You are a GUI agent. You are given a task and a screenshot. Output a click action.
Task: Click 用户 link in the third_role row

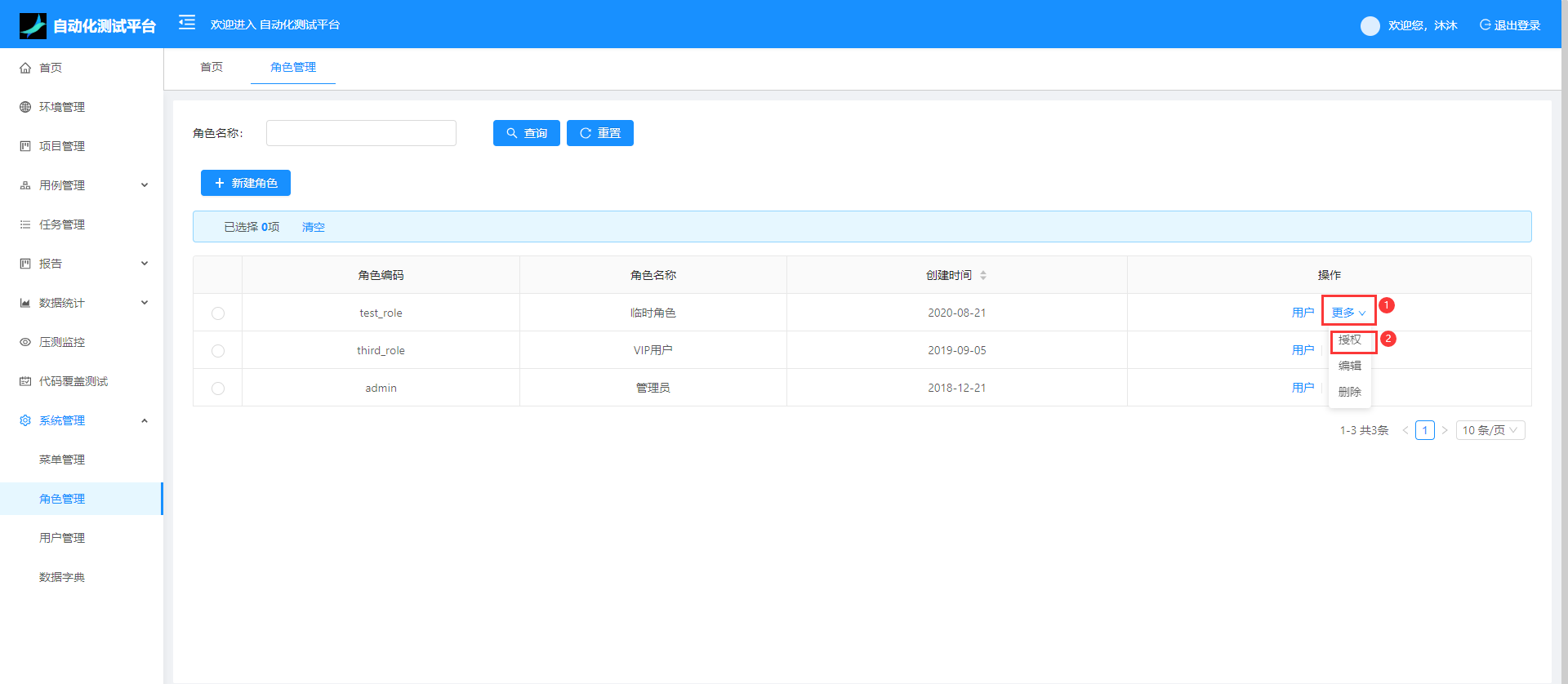[1303, 350]
